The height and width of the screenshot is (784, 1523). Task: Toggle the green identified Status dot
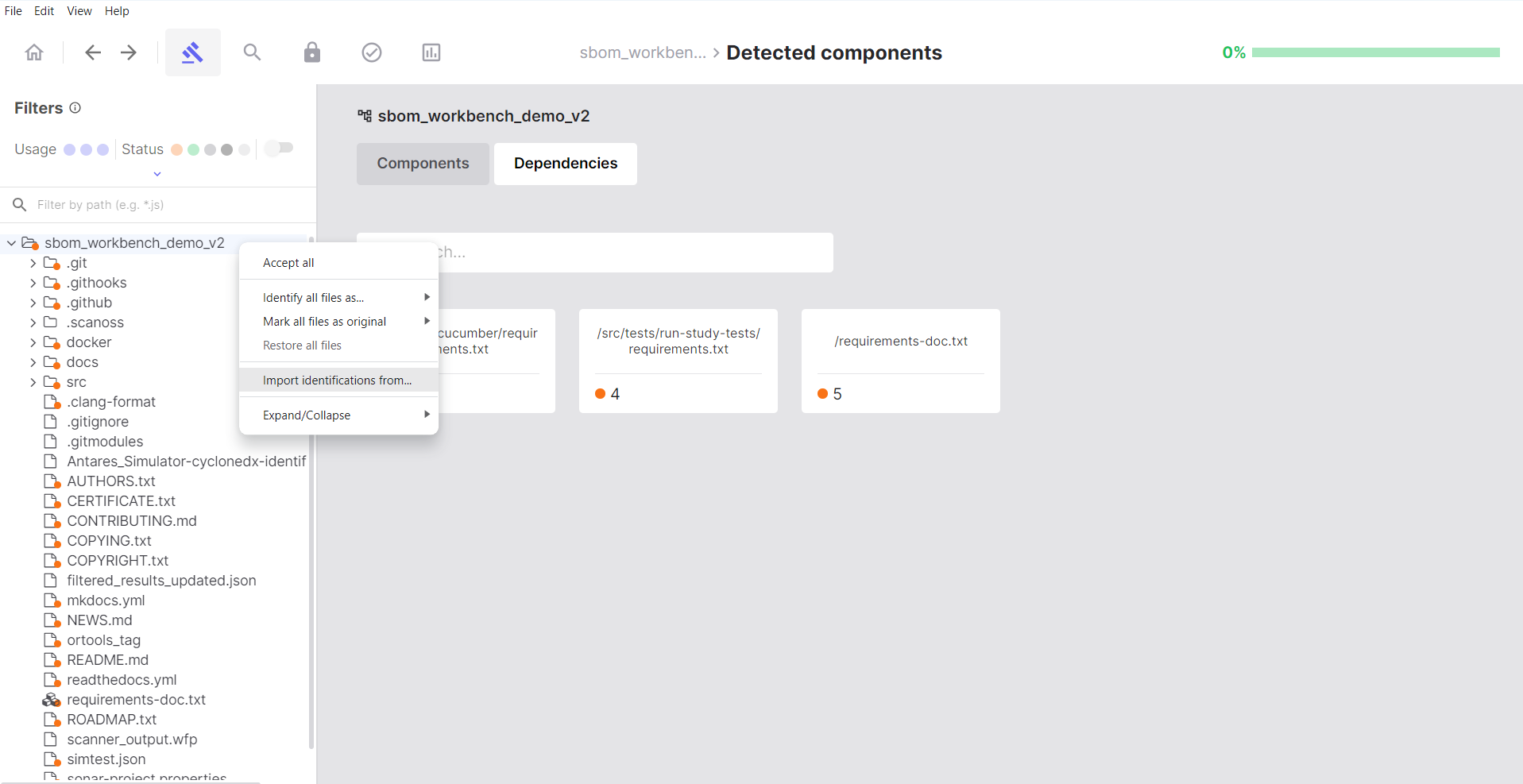(194, 149)
